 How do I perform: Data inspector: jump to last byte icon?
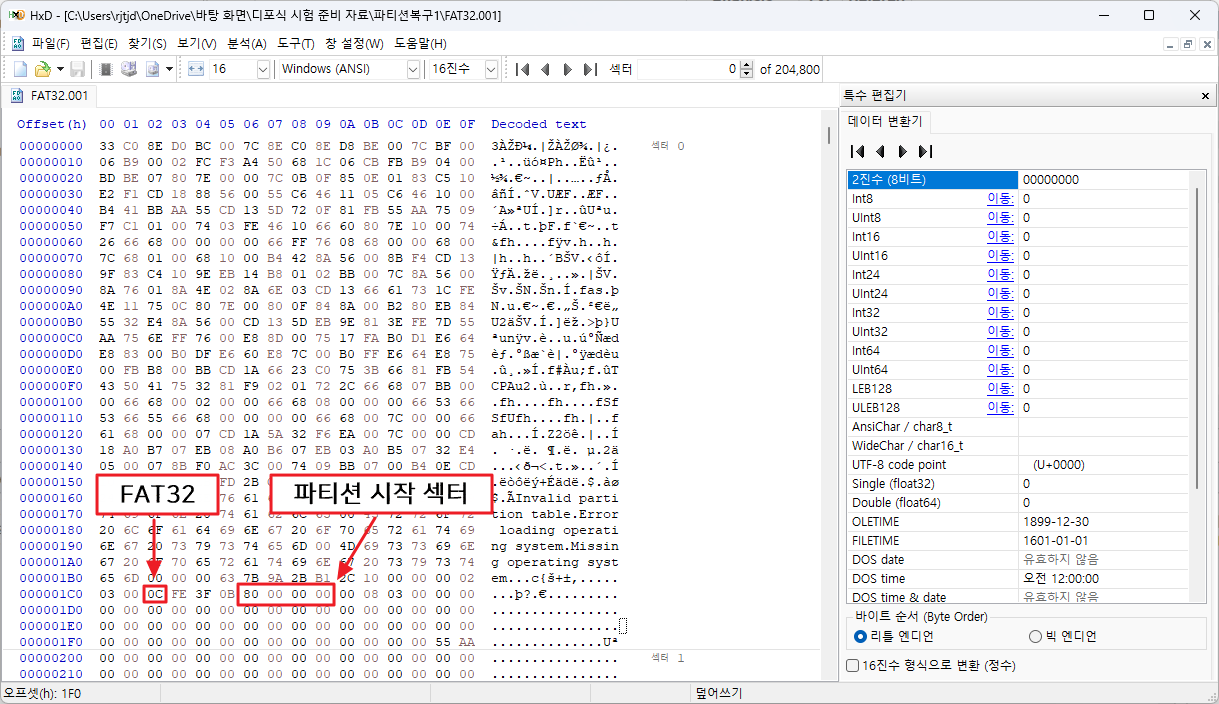(x=925, y=152)
